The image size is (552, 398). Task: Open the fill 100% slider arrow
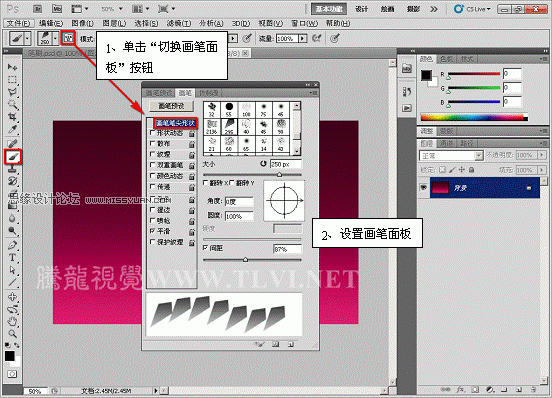(542, 170)
